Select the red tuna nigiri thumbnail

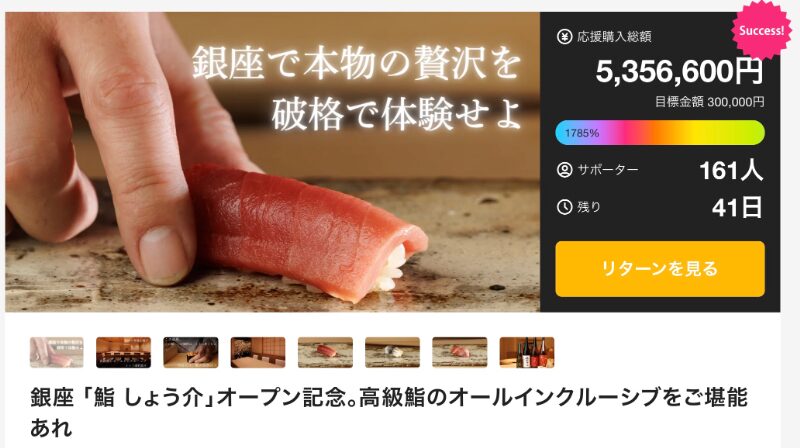pos(325,352)
